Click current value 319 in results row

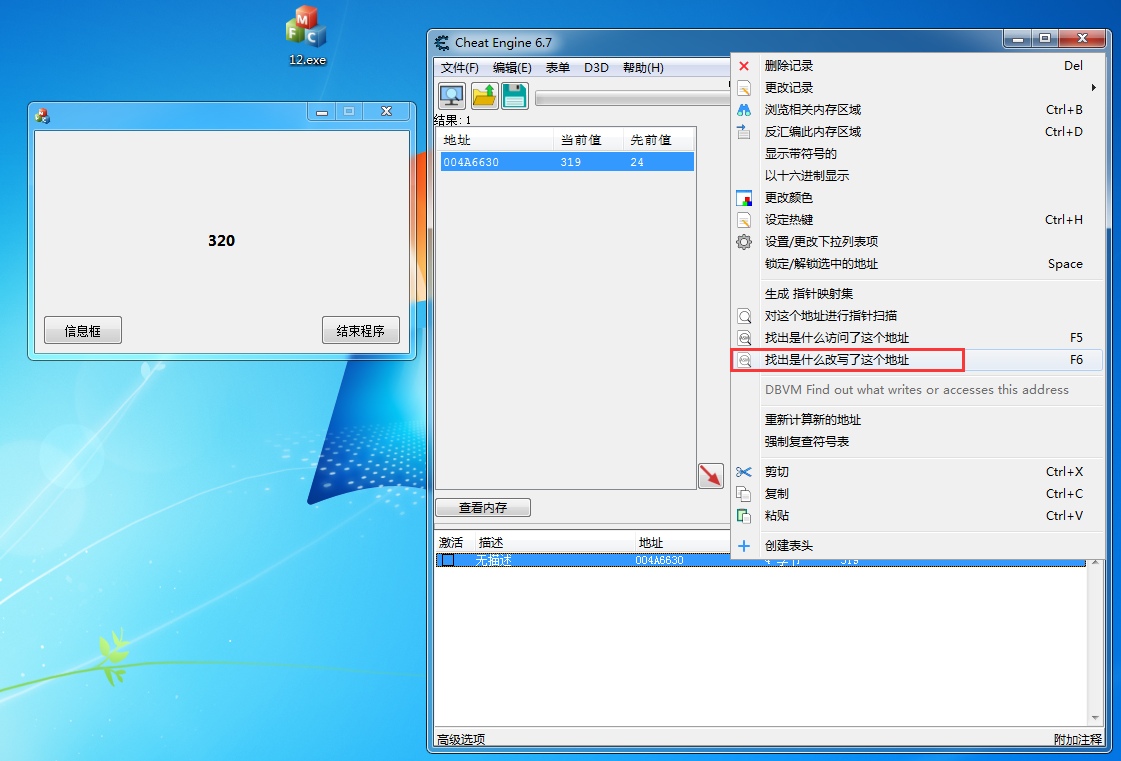[571, 162]
